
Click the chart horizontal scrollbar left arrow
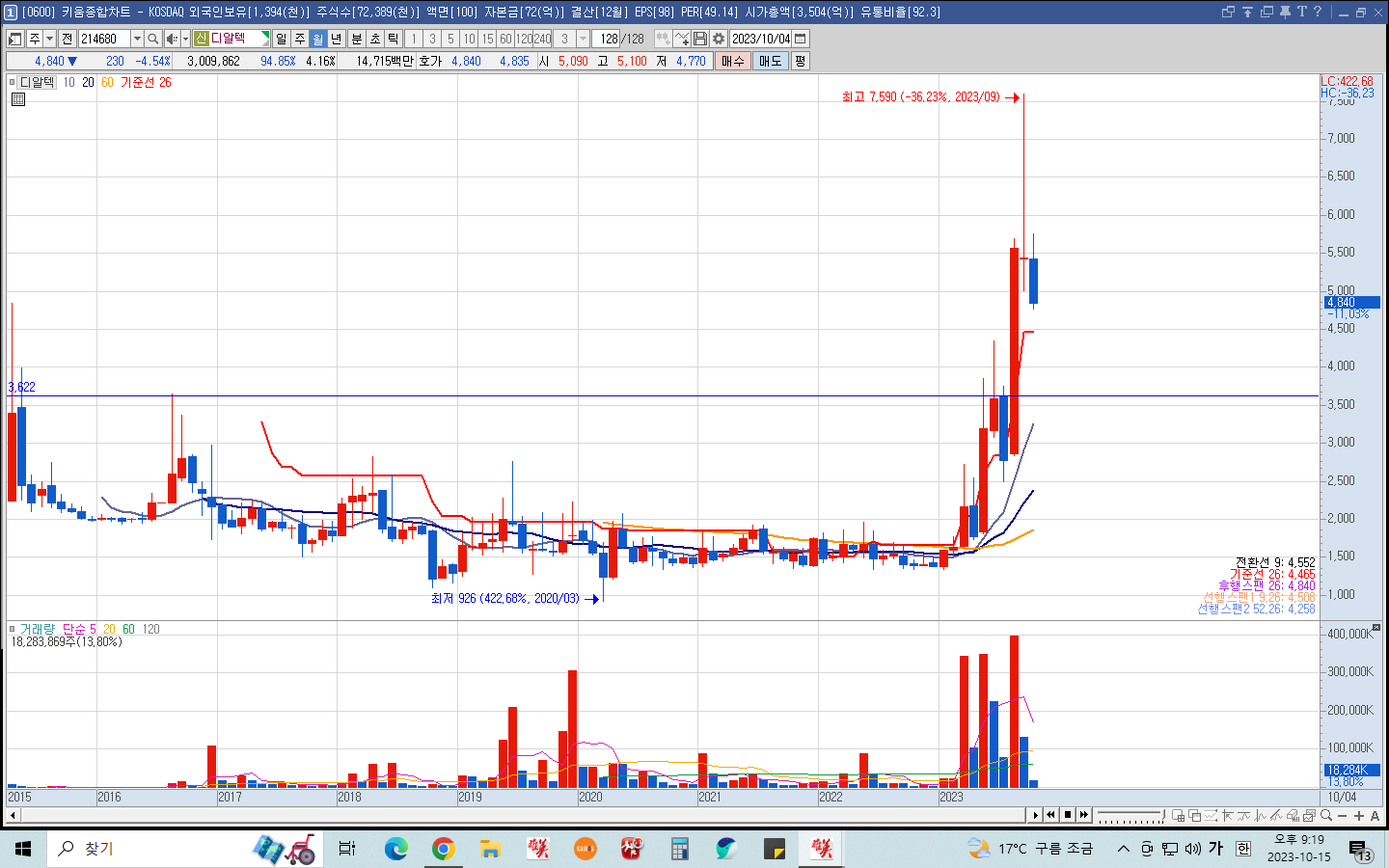click(x=13, y=816)
